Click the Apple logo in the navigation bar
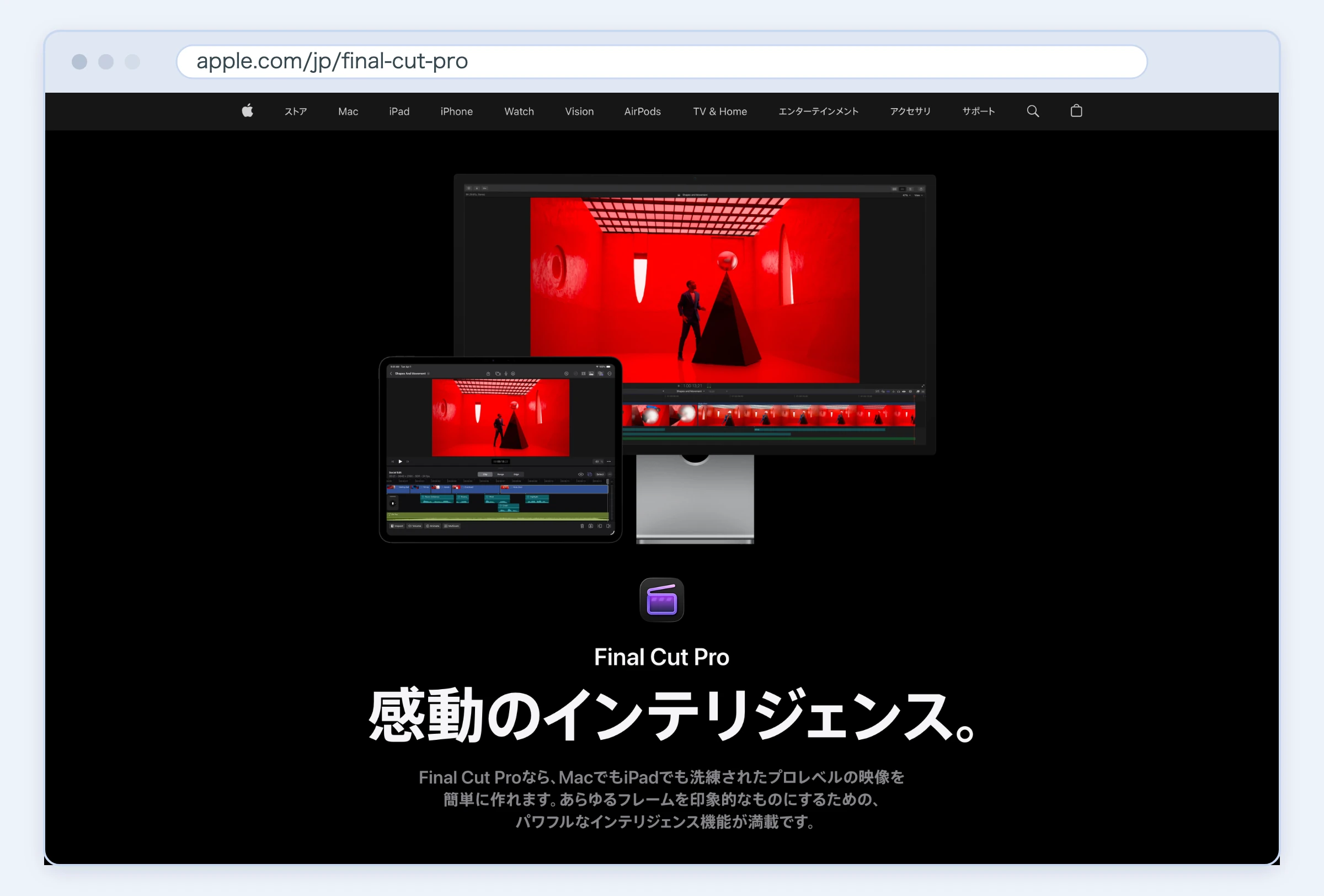The image size is (1324, 896). 247,111
